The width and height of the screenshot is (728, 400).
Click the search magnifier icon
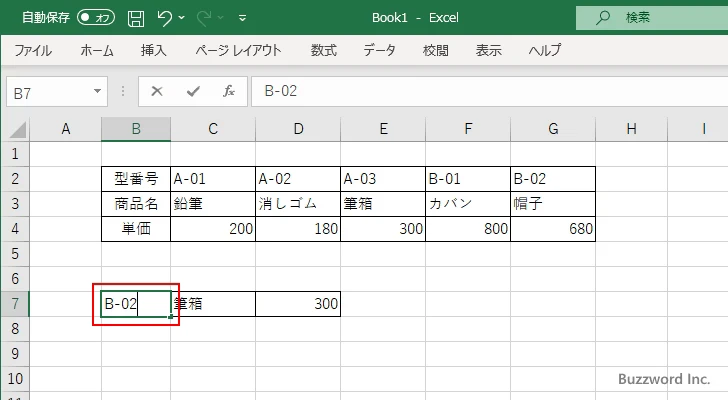[603, 18]
